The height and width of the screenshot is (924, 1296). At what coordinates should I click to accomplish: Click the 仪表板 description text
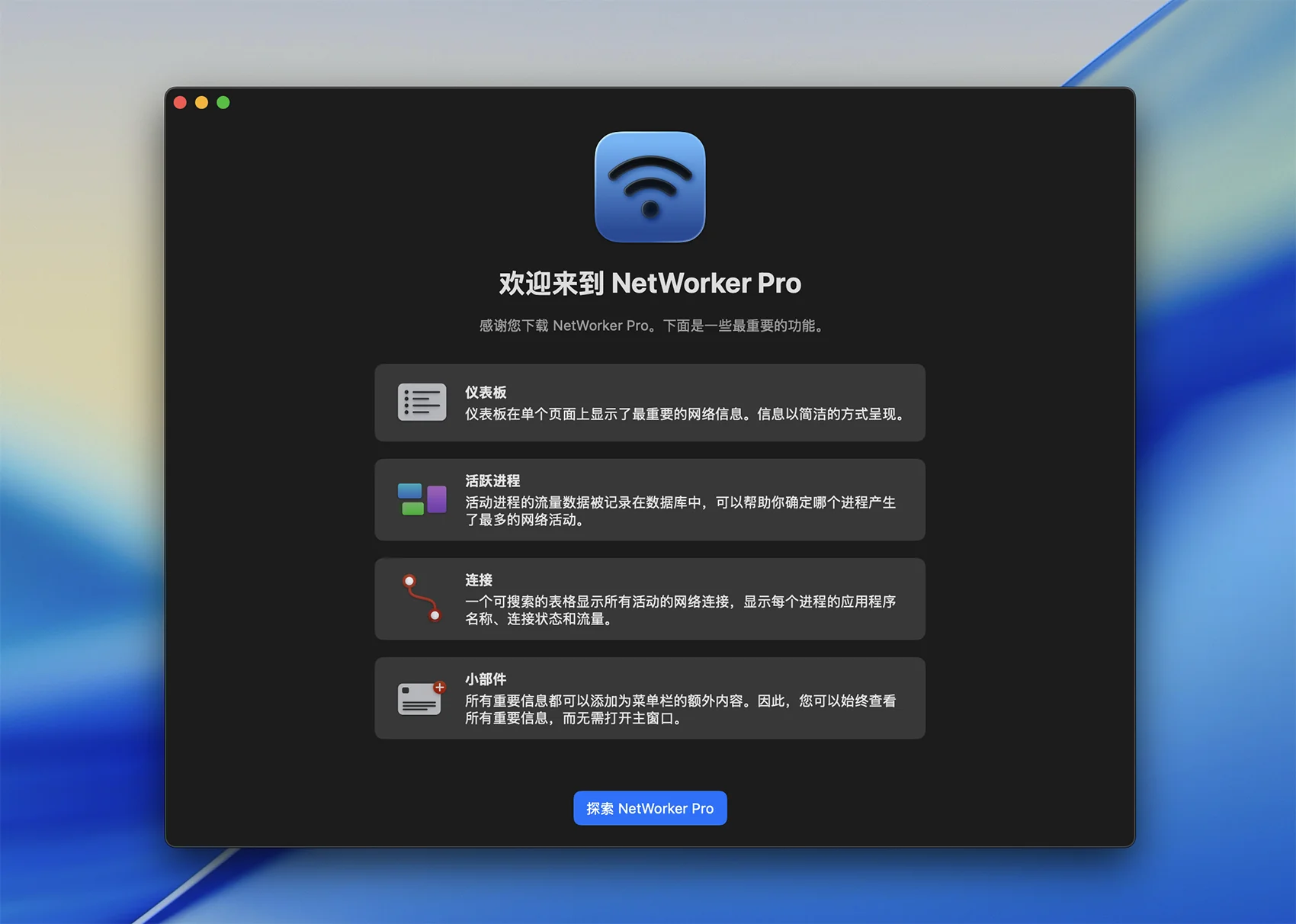685,414
